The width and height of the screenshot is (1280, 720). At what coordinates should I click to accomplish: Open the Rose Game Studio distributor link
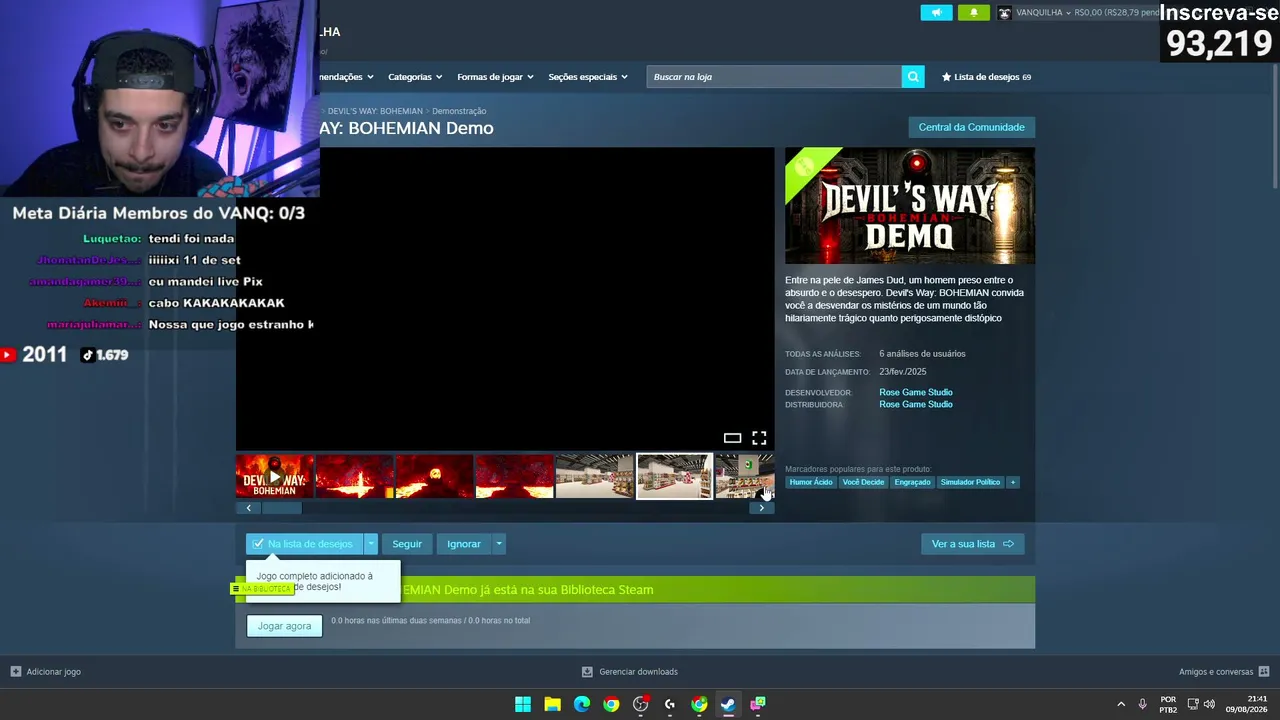click(916, 404)
